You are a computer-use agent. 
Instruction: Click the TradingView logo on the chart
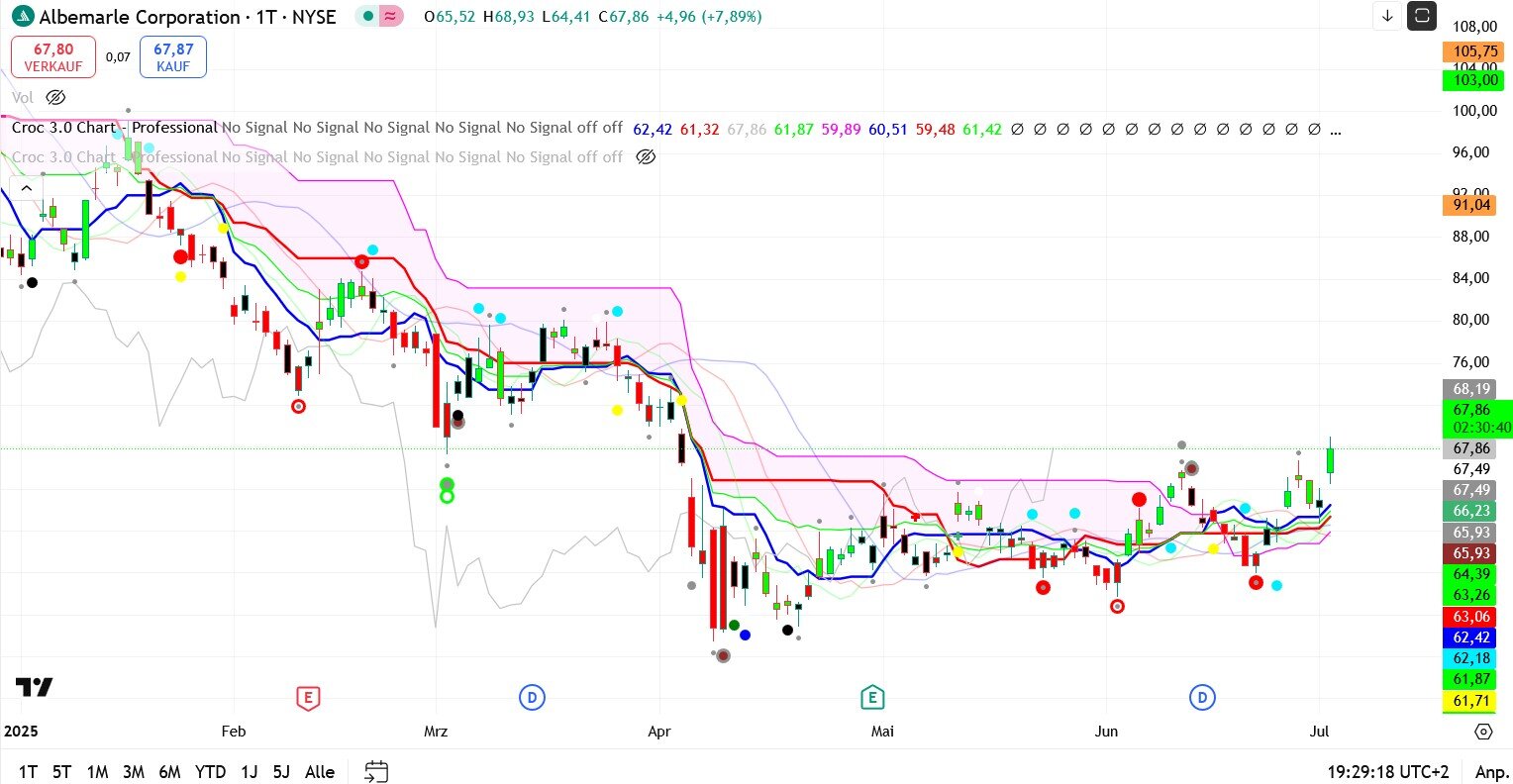tap(34, 687)
